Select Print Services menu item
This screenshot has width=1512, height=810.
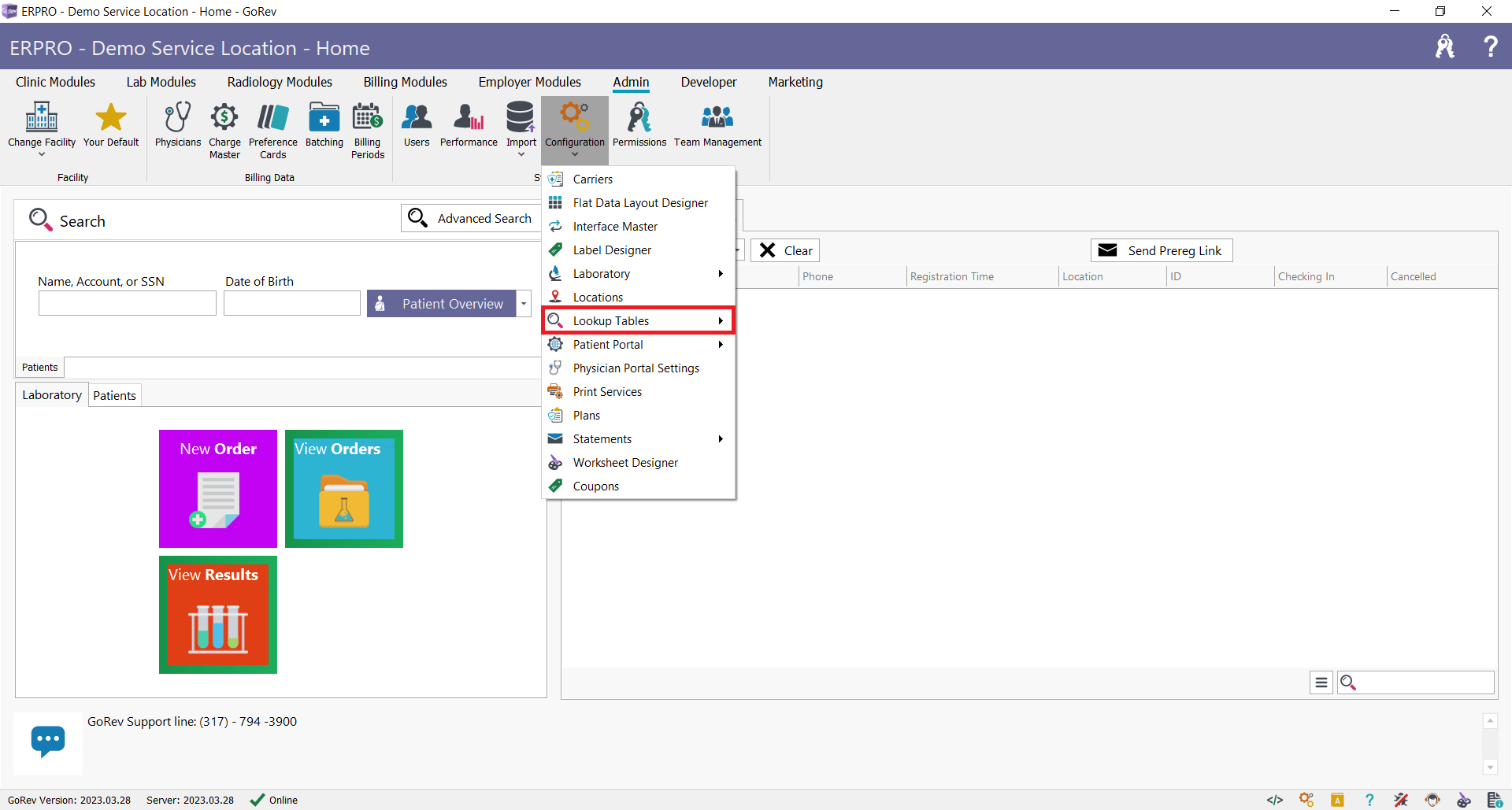point(639,391)
